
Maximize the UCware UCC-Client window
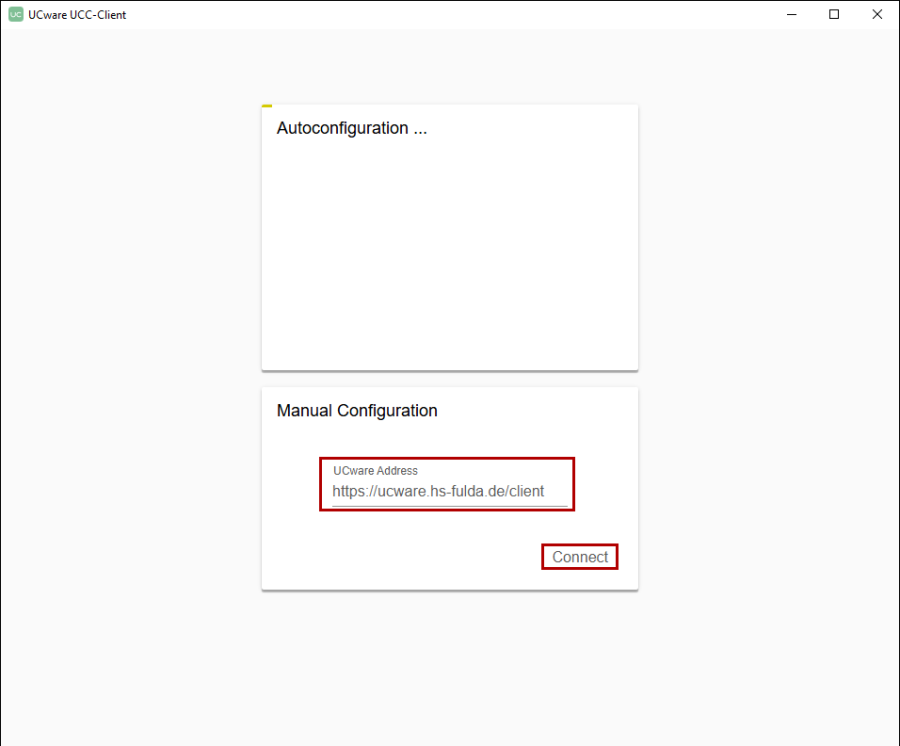coord(834,14)
